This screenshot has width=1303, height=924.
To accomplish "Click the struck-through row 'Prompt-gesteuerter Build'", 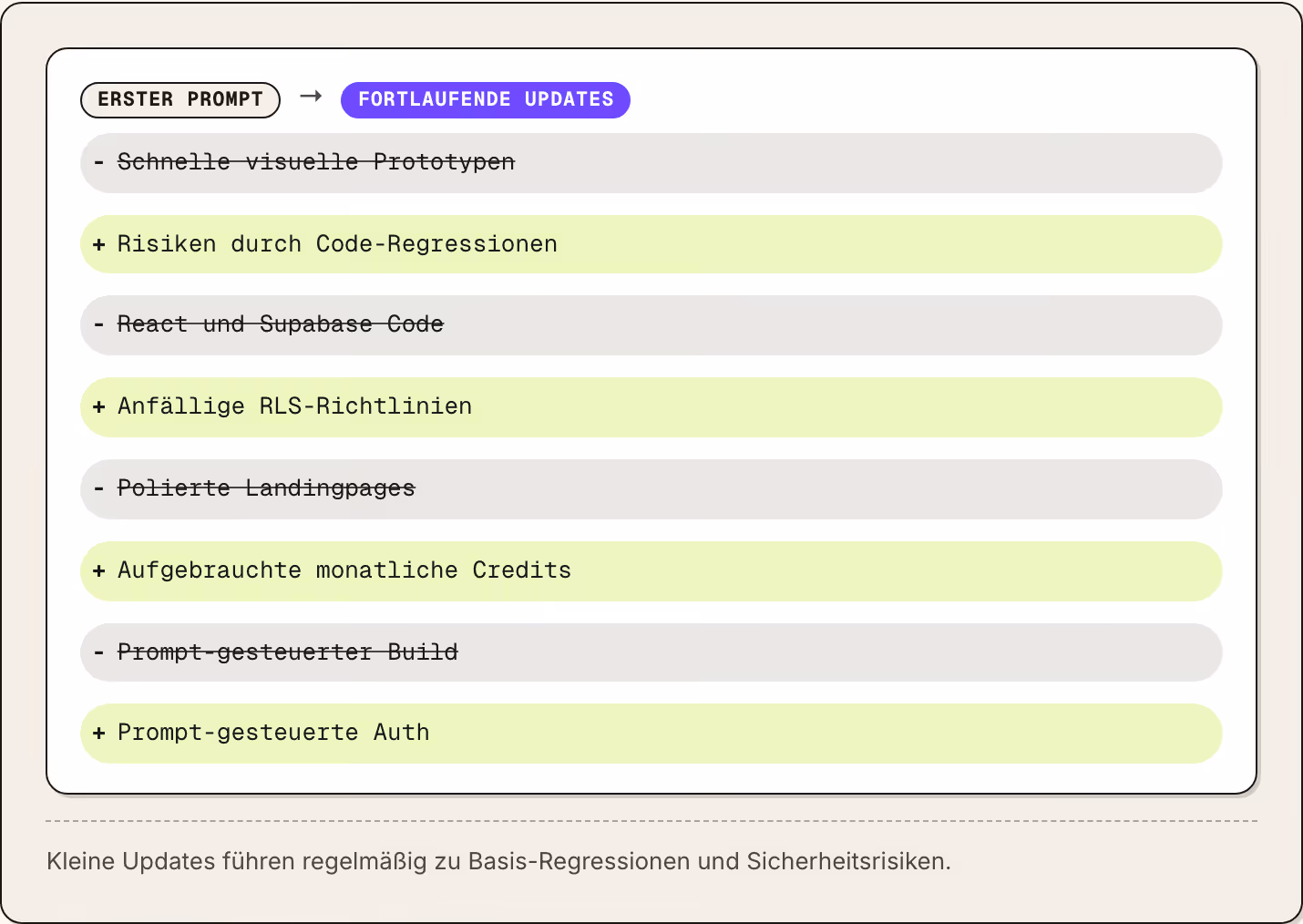I will pyautogui.click(x=651, y=652).
